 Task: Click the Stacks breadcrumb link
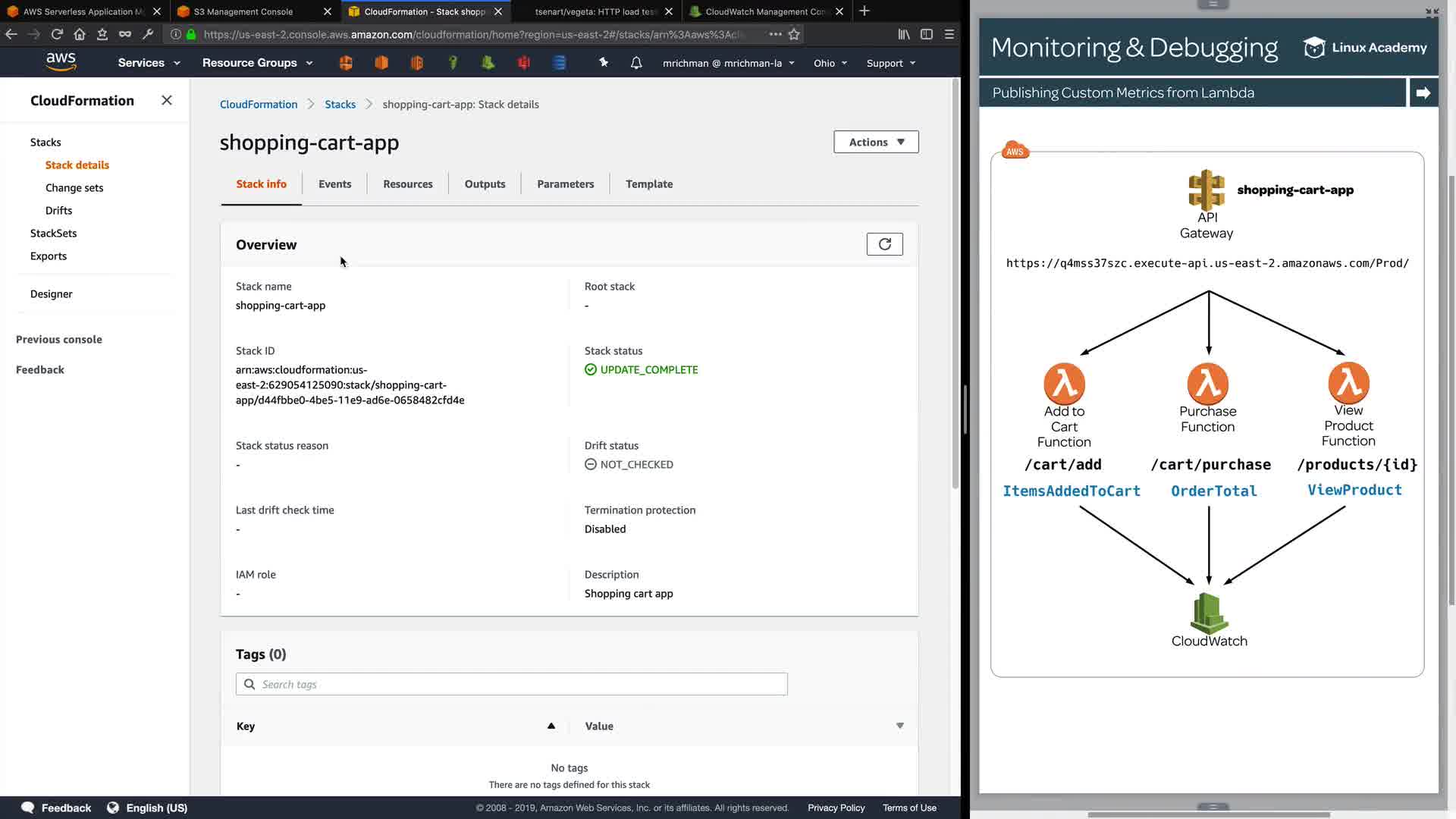click(340, 105)
